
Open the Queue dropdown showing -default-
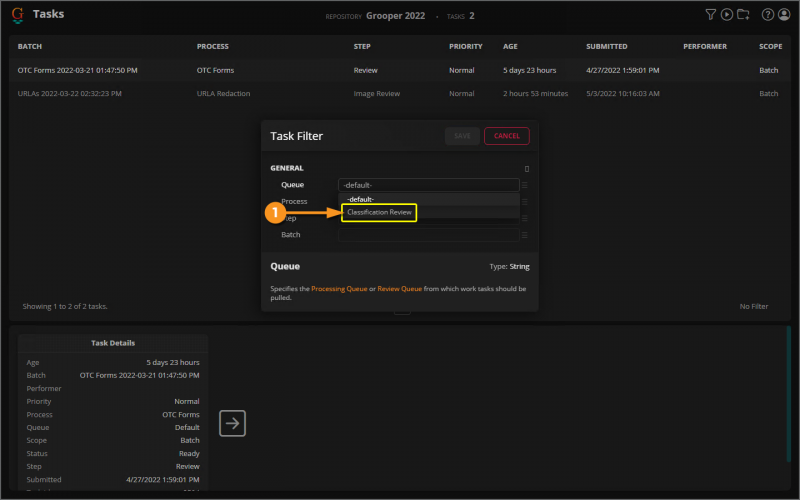click(428, 185)
